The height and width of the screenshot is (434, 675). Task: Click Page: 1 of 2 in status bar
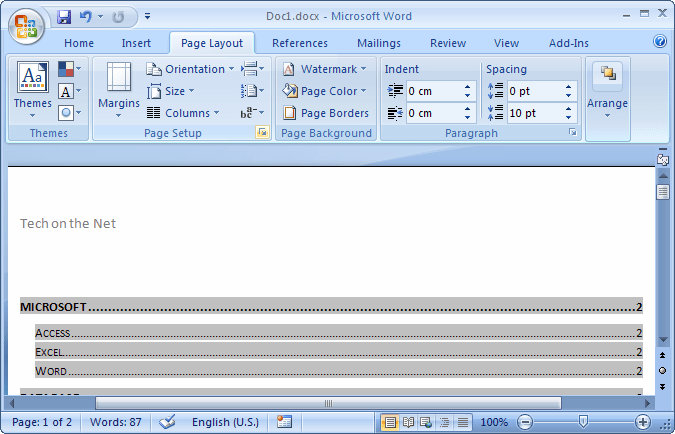(42, 422)
